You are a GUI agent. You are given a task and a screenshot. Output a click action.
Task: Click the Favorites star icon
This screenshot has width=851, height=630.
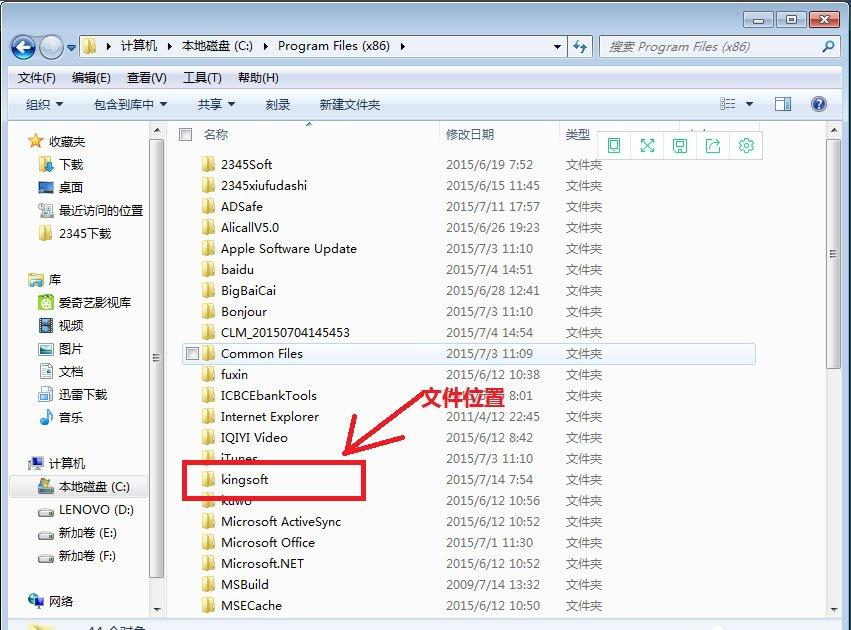click(36, 141)
